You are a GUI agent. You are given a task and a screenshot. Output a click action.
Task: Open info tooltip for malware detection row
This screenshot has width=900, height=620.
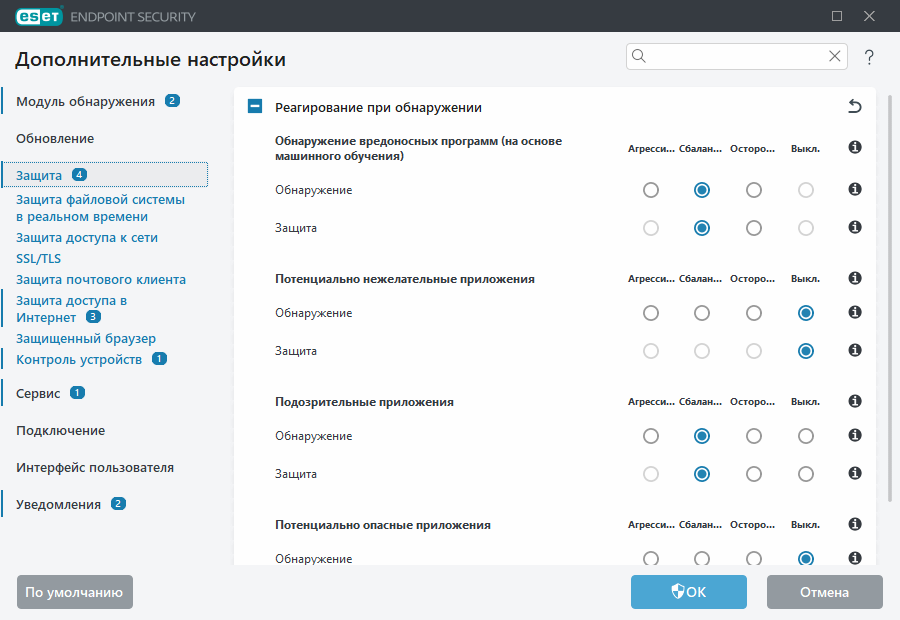(x=855, y=147)
